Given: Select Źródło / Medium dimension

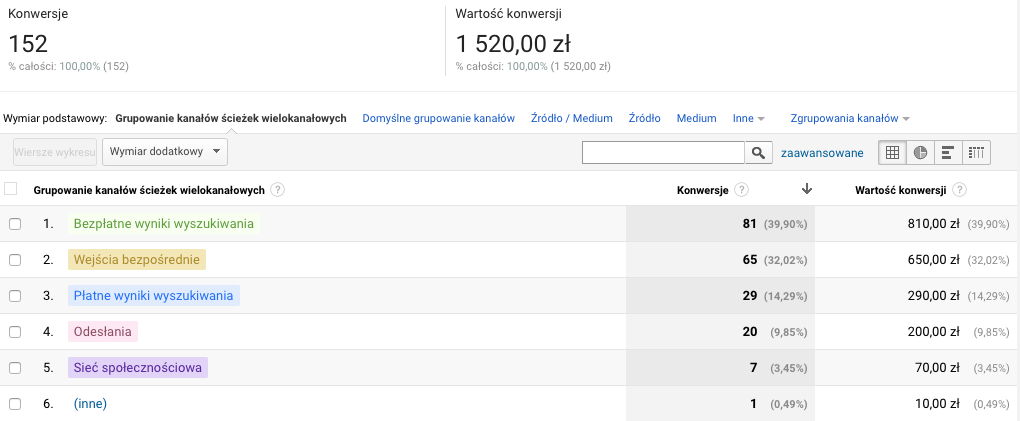Looking at the screenshot, I should (x=572, y=118).
